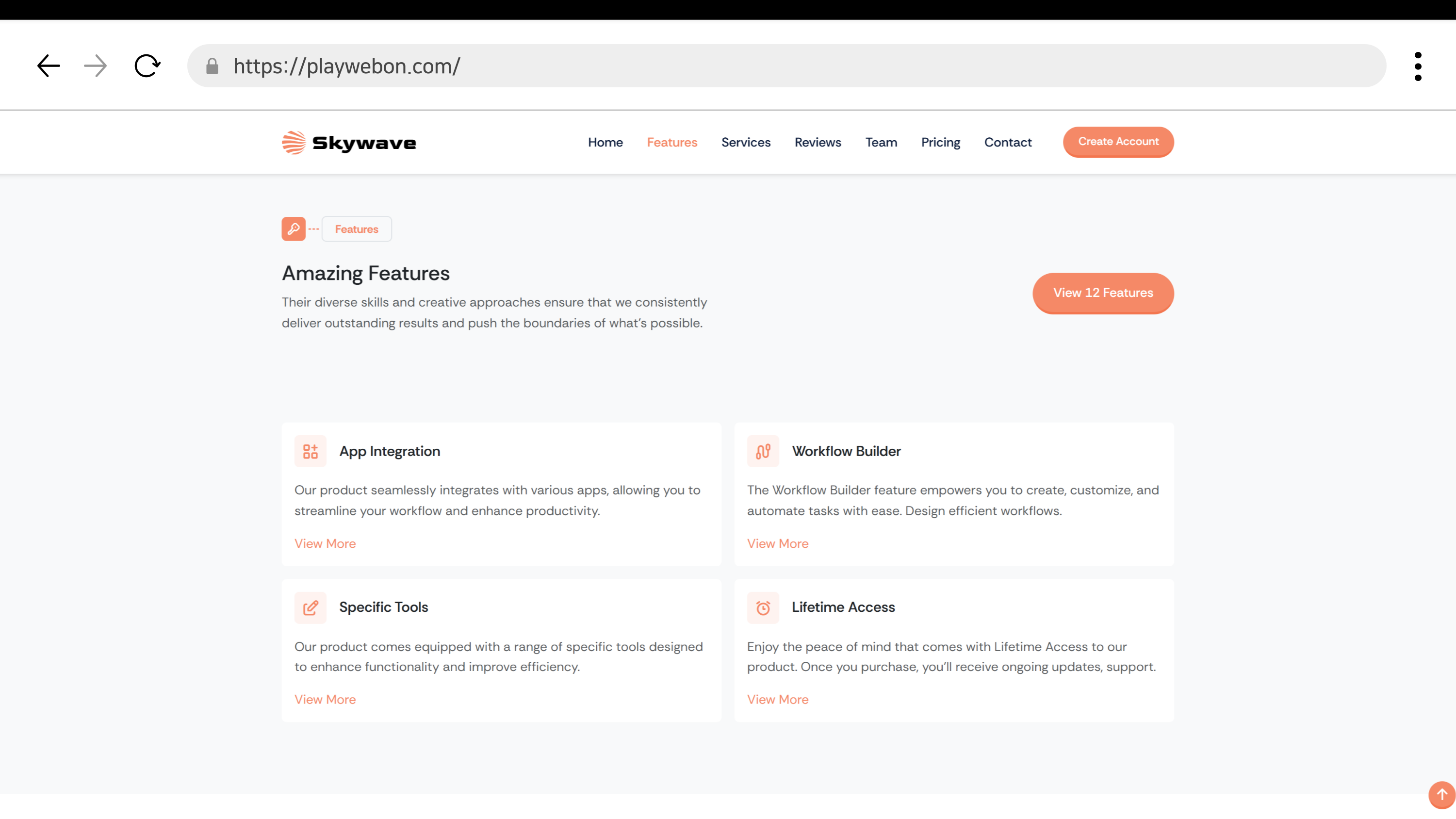Click the Specific Tools pencil icon
The image size is (1456, 819).
(311, 607)
